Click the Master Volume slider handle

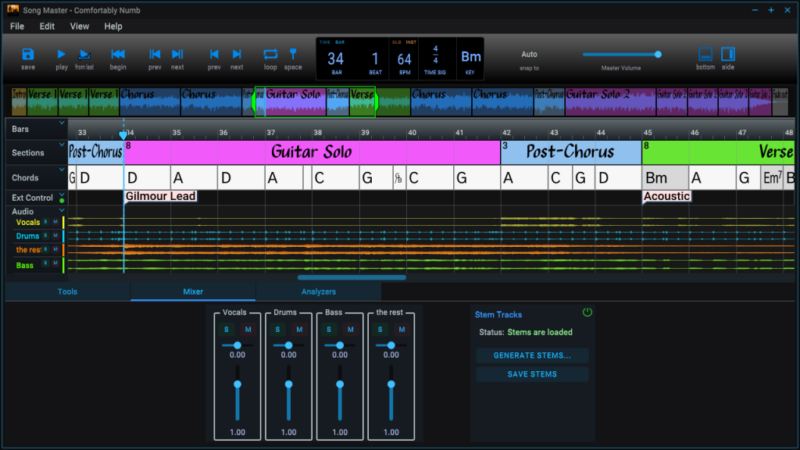(x=658, y=54)
